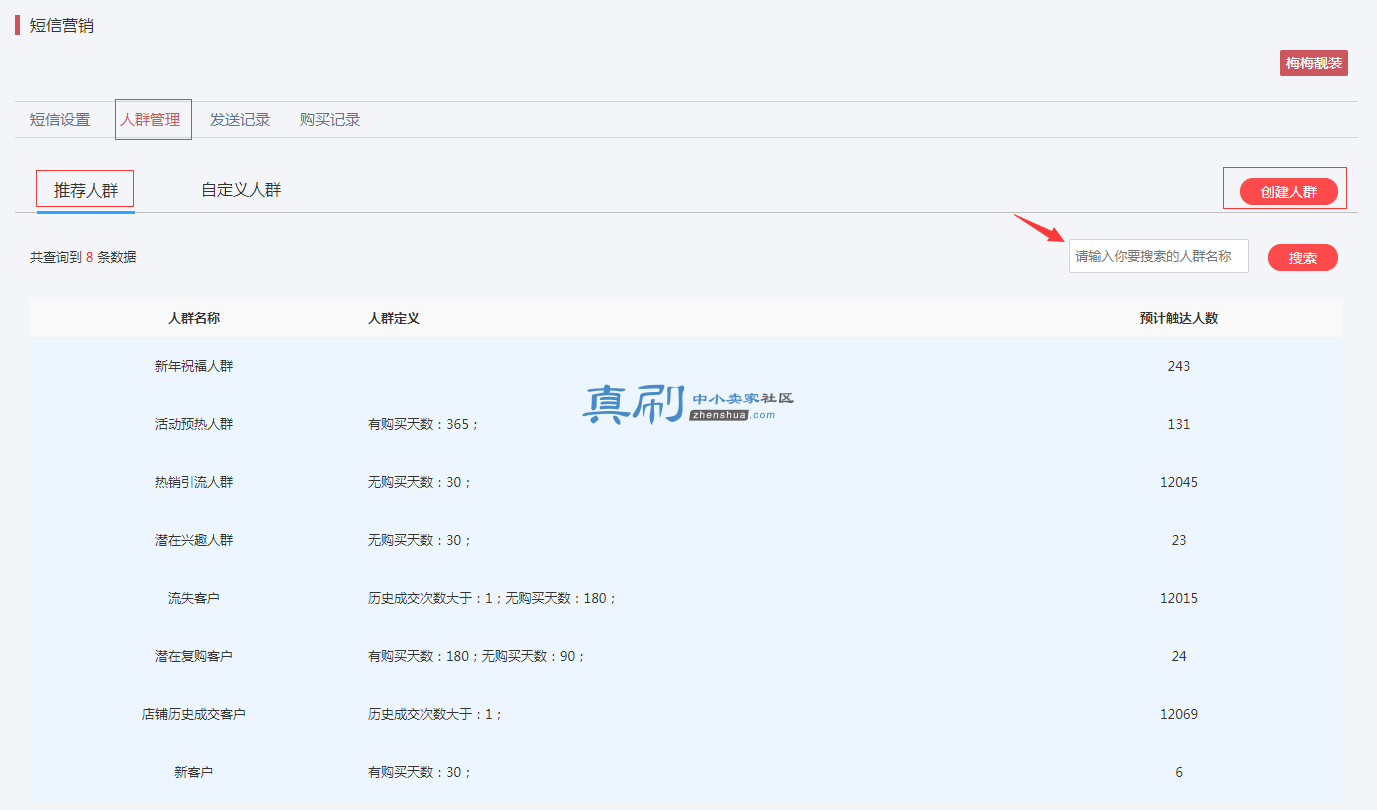1377x810 pixels.
Task: Open the 发送记录 tab
Action: 240,120
